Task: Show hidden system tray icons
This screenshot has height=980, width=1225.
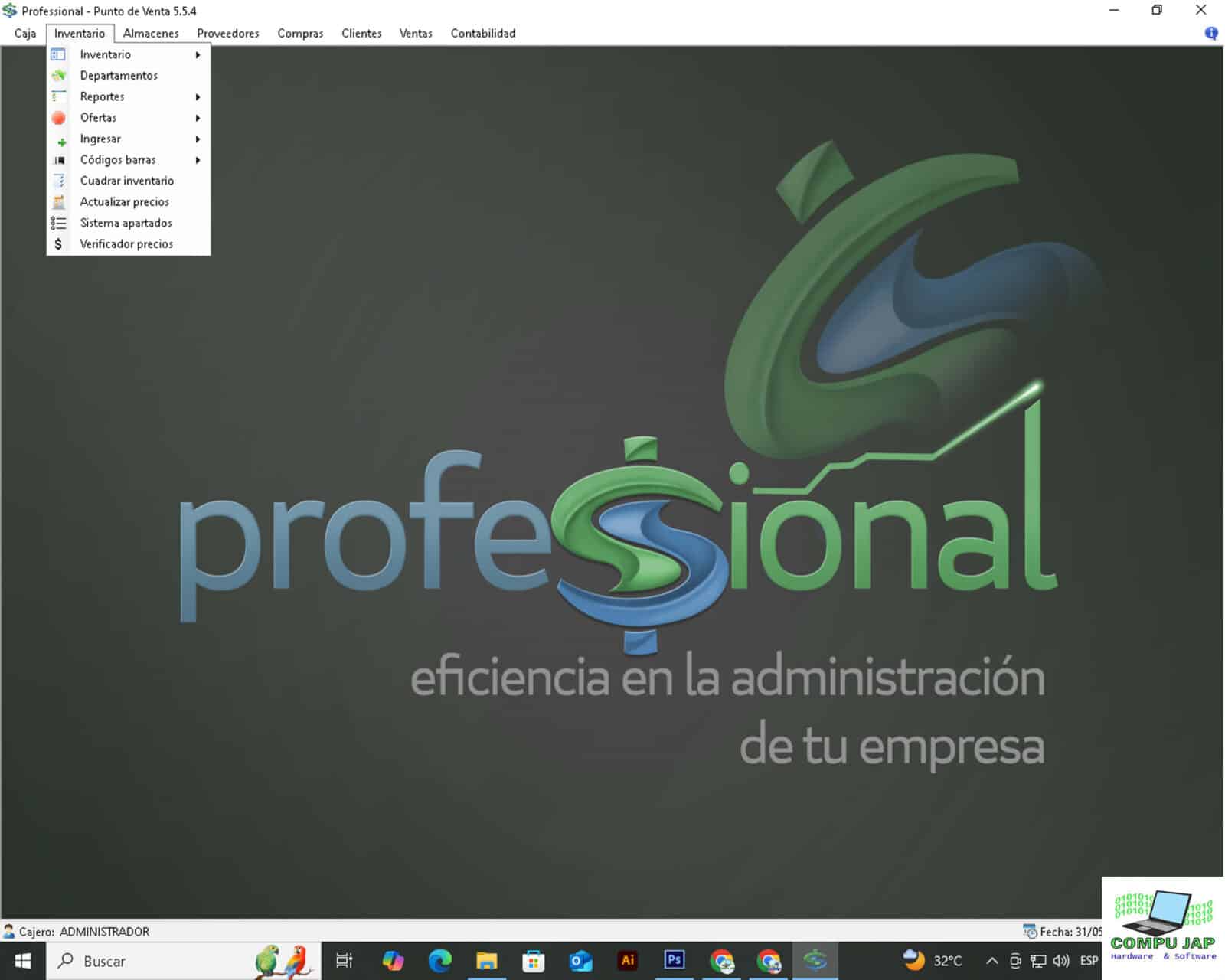Action: pyautogui.click(x=991, y=960)
